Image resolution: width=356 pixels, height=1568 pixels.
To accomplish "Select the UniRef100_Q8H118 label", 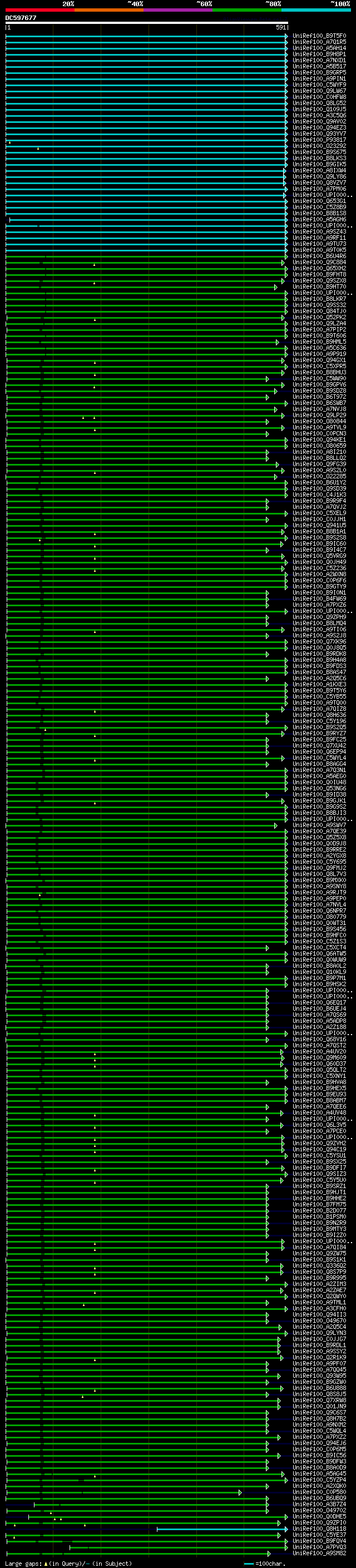I will [x=319, y=1529].
